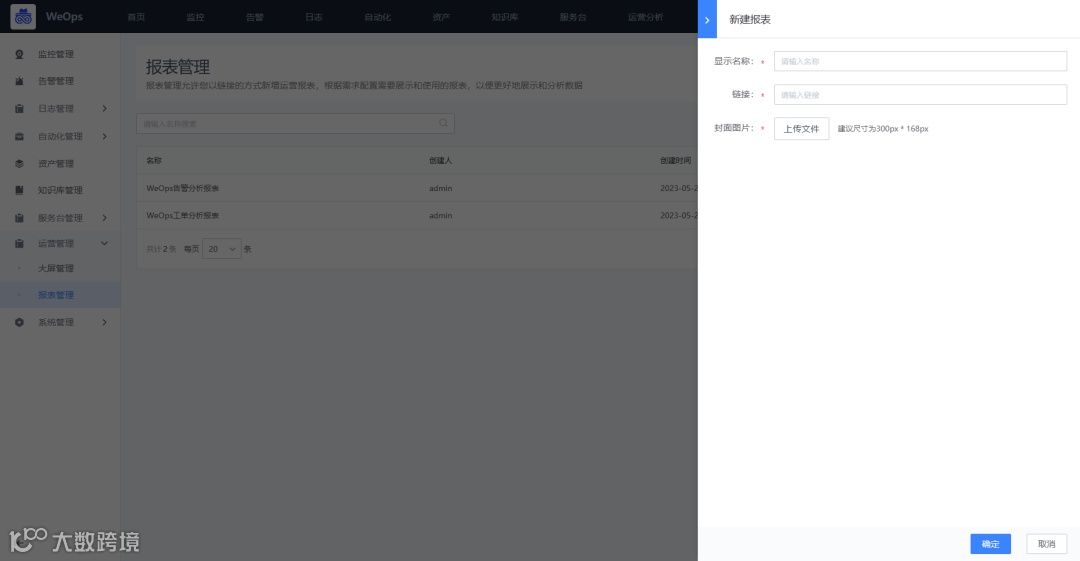1080x561 pixels.
Task: Open the 自动化 top navigation tab
Action: [x=377, y=17]
